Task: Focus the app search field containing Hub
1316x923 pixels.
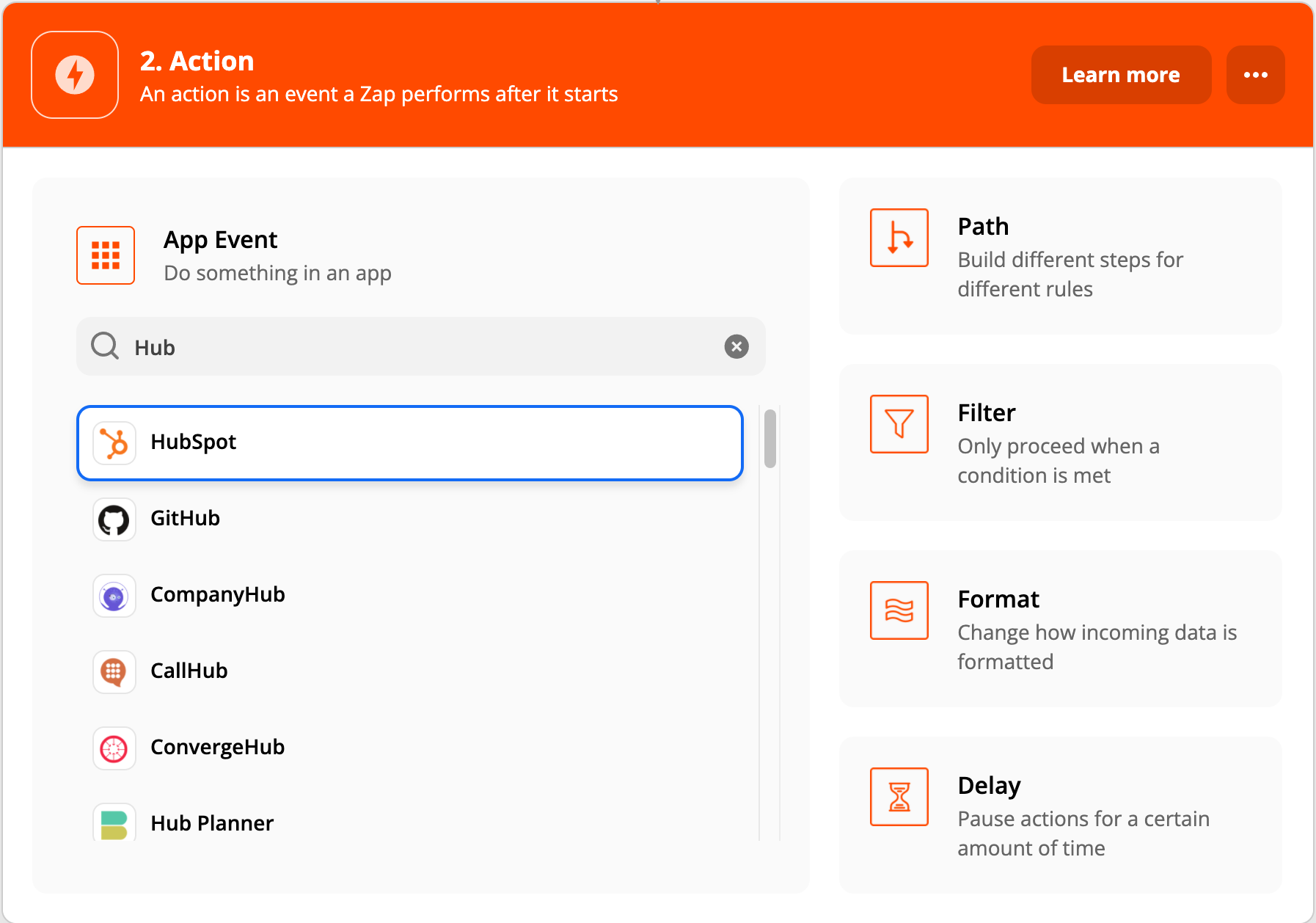Action: [420, 346]
